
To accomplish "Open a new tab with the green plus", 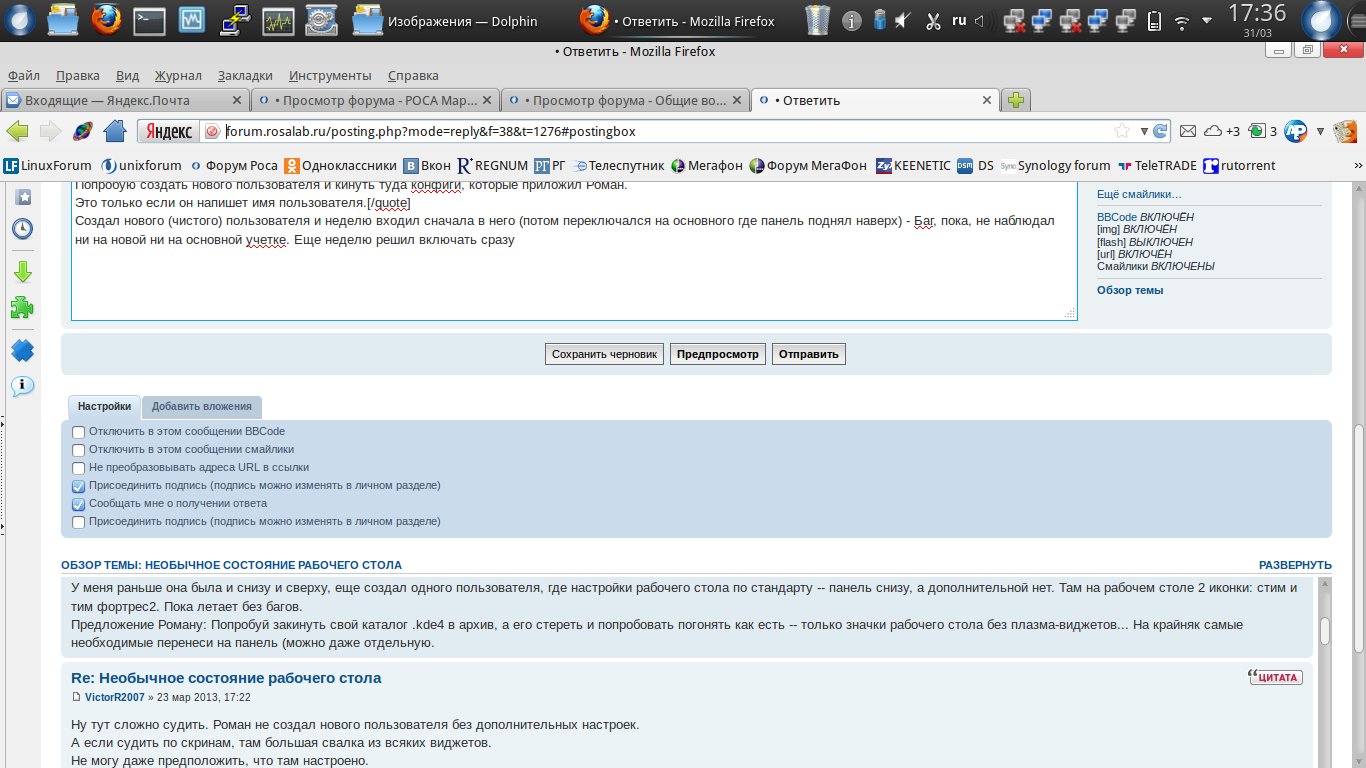I will [1016, 100].
